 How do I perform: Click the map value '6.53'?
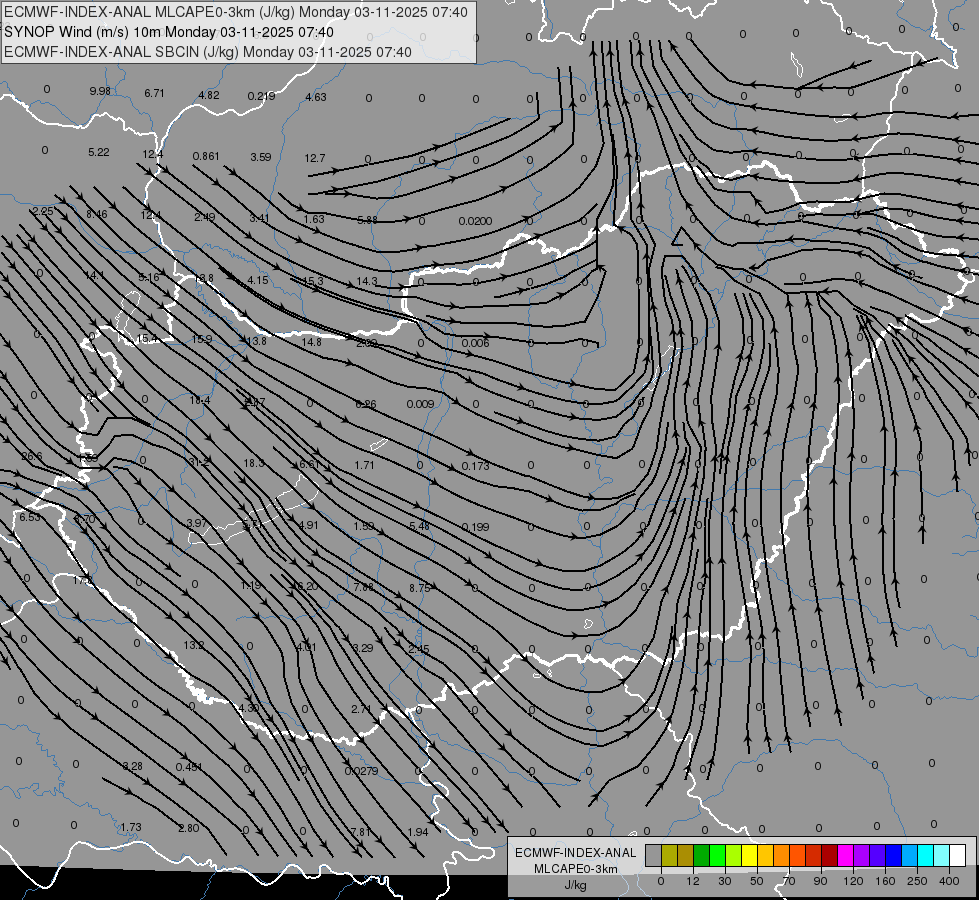coord(29,517)
